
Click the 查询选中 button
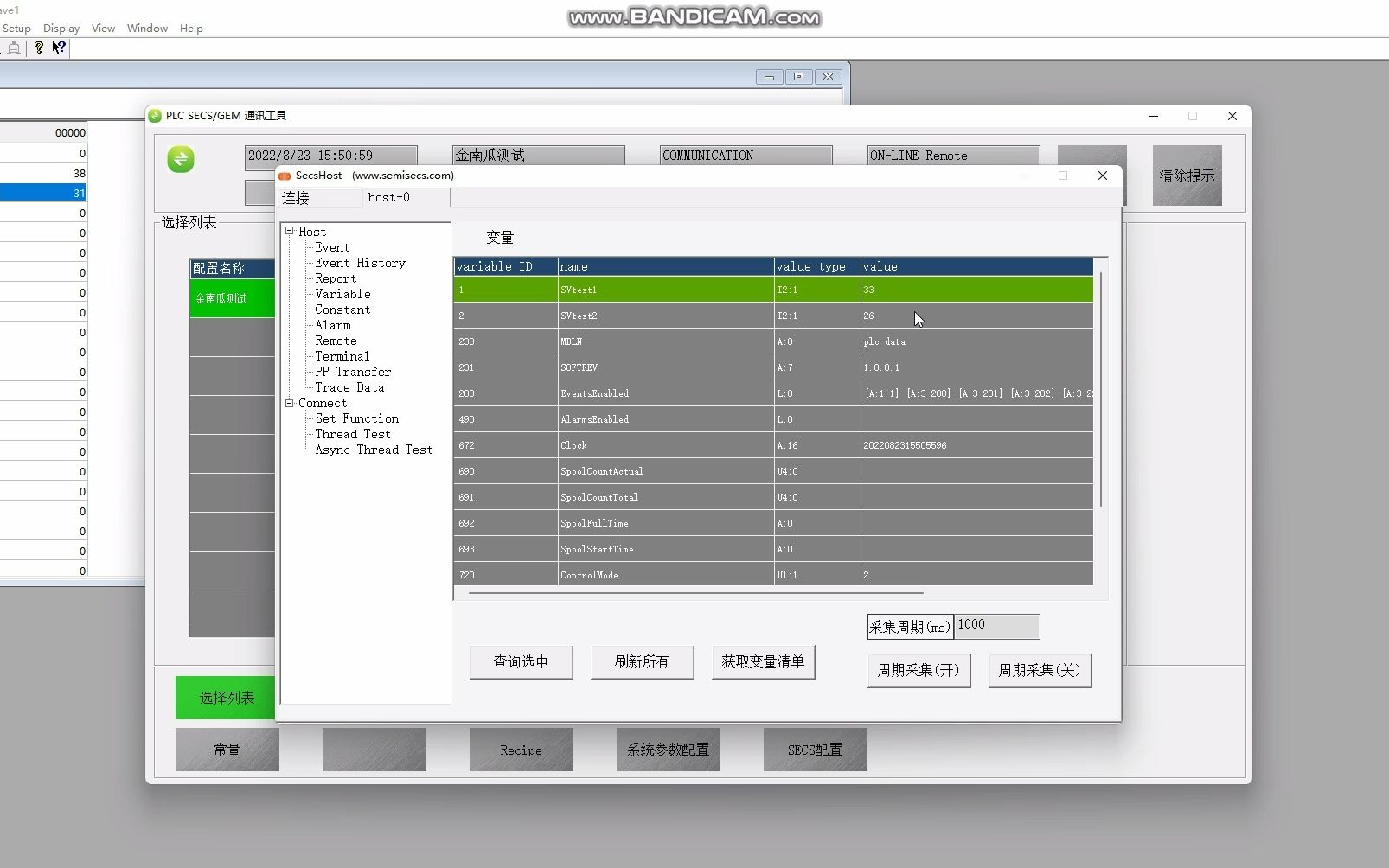tap(521, 662)
